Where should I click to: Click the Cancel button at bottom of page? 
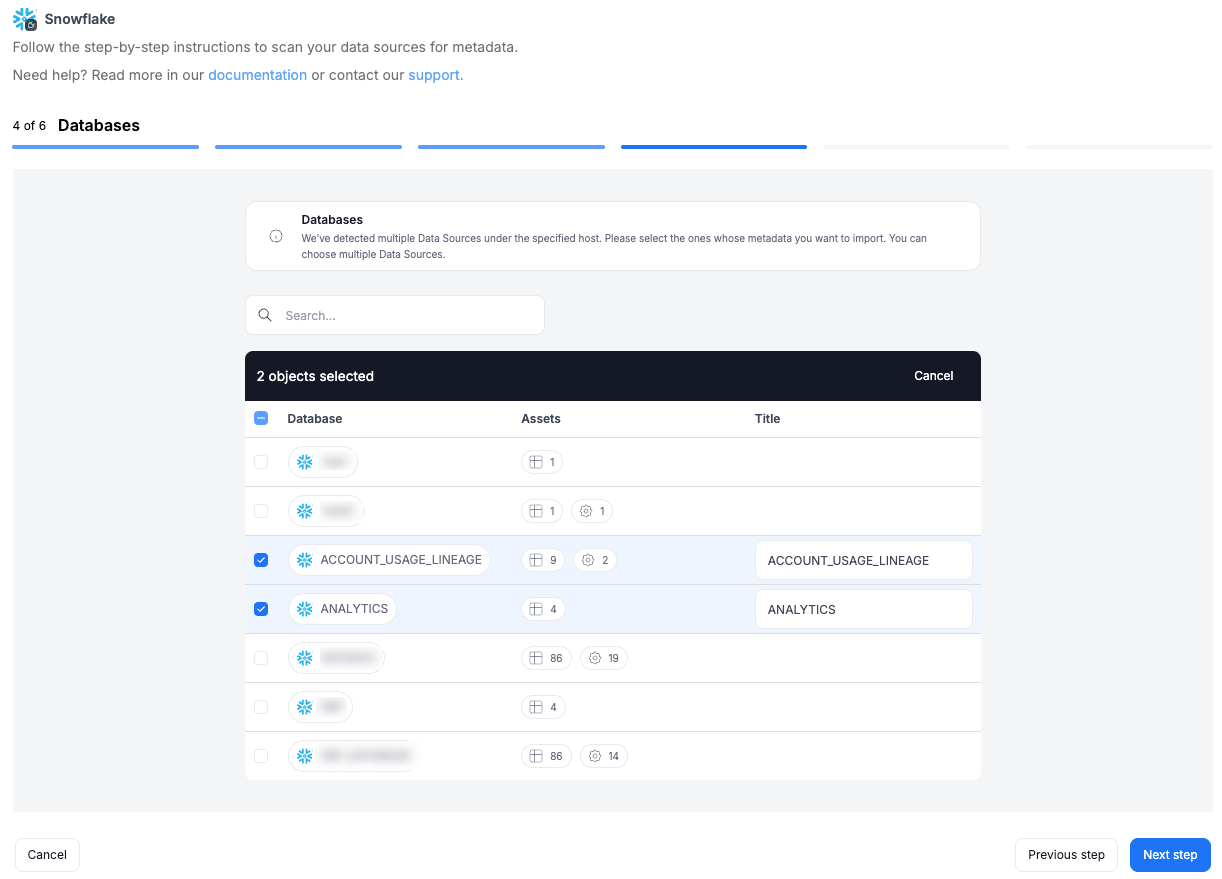(47, 855)
